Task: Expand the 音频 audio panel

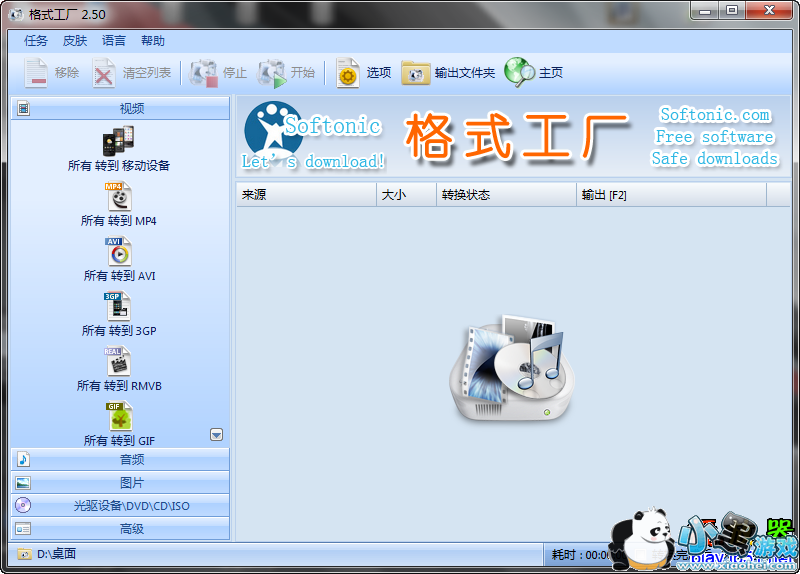Action: point(120,459)
